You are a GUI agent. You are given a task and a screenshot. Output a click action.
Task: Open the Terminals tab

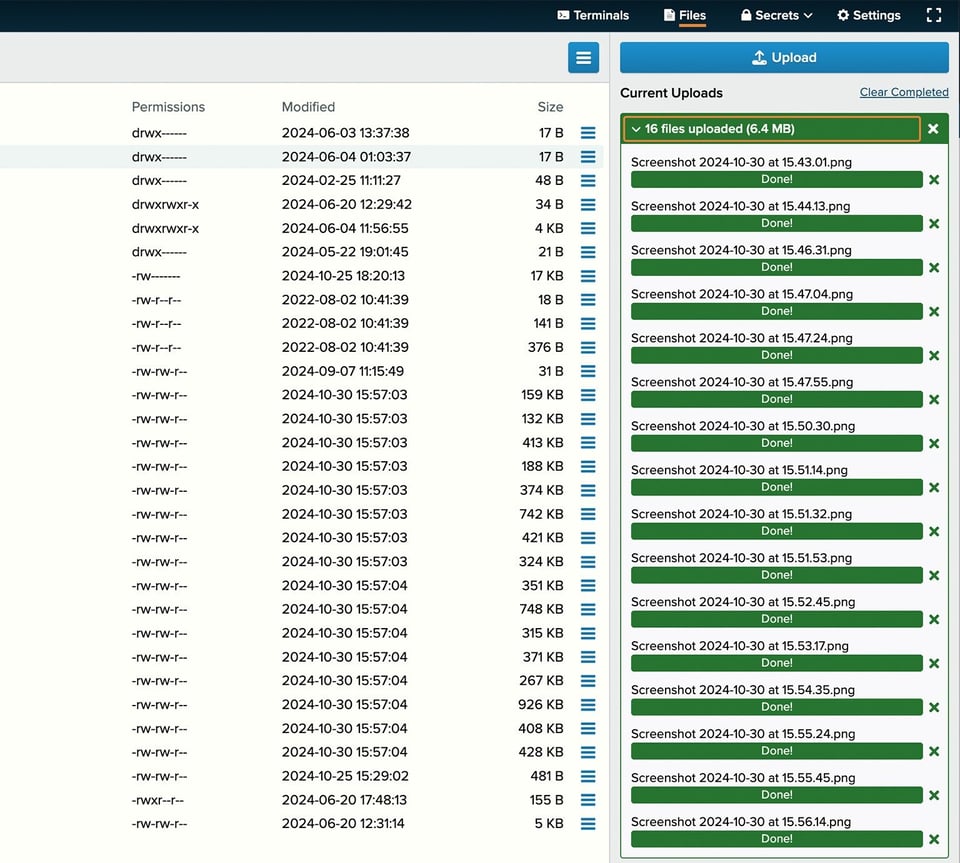point(593,15)
